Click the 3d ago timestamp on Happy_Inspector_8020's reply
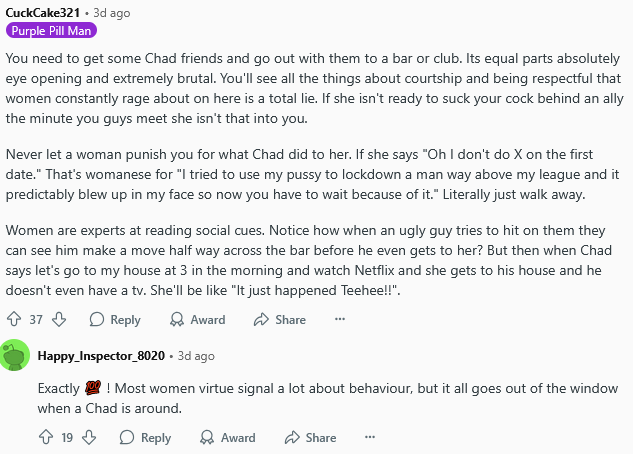The width and height of the screenshot is (633, 454). pos(196,356)
